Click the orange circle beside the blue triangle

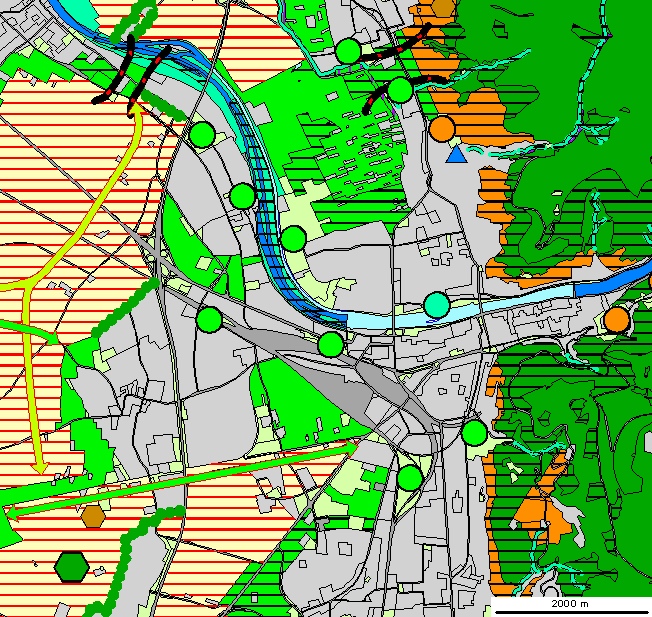[x=443, y=129]
